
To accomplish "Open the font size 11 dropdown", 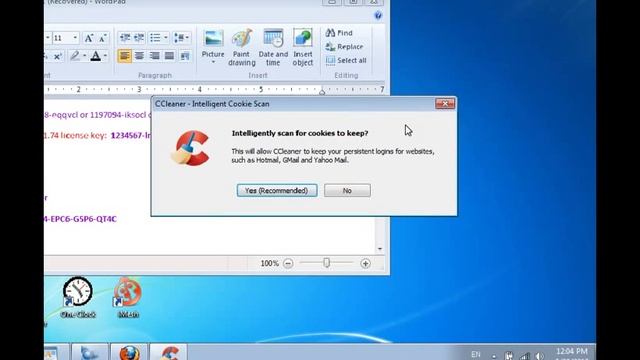I will pyautogui.click(x=75, y=38).
